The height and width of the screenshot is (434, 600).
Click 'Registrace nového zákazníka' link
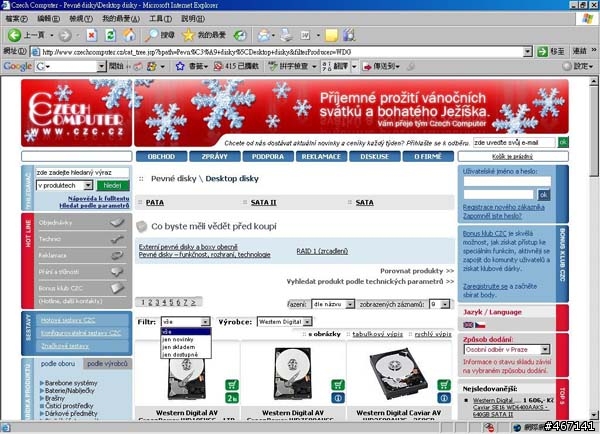[503, 207]
